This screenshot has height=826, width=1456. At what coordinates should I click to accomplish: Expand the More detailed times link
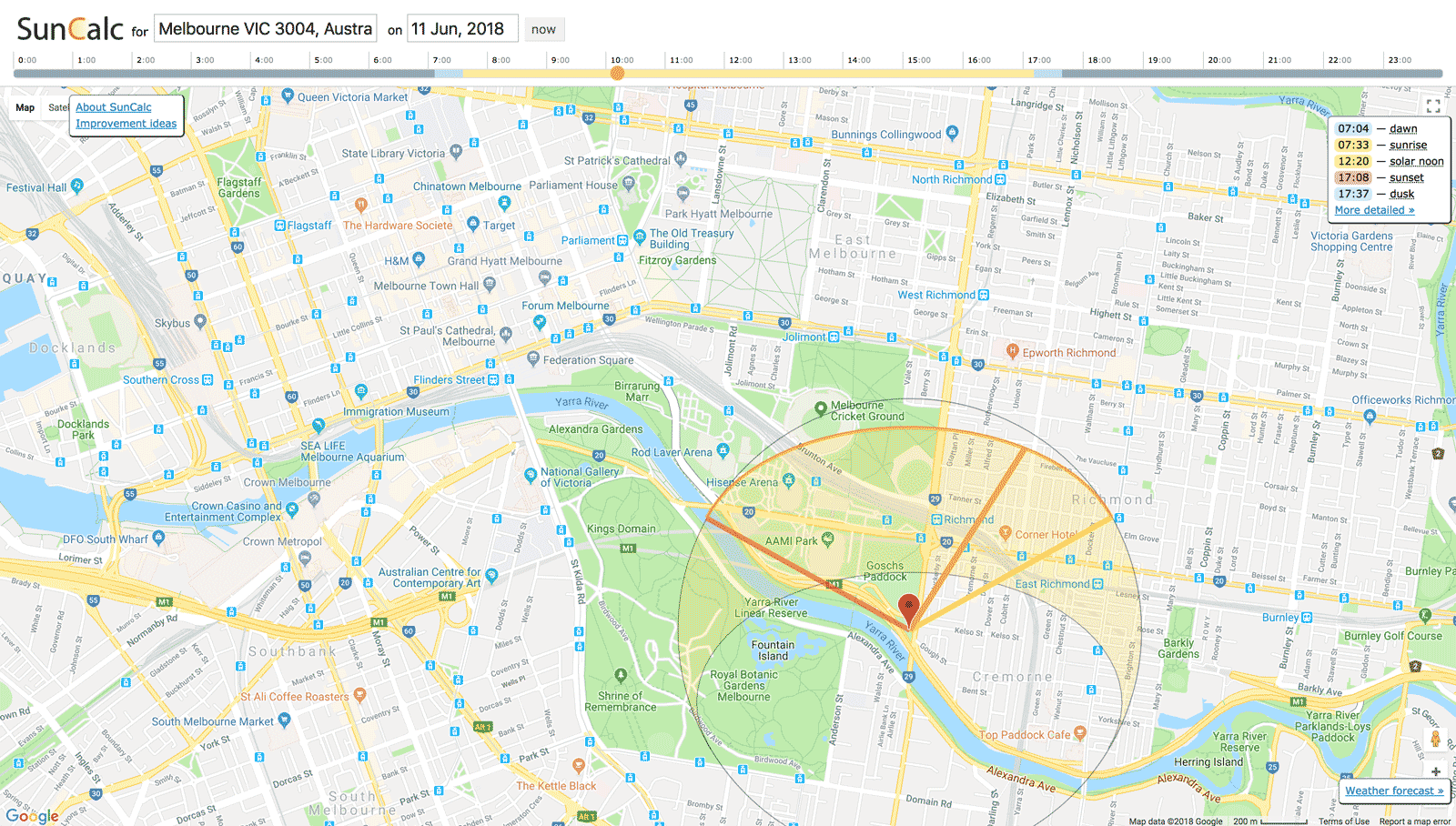tap(1374, 210)
